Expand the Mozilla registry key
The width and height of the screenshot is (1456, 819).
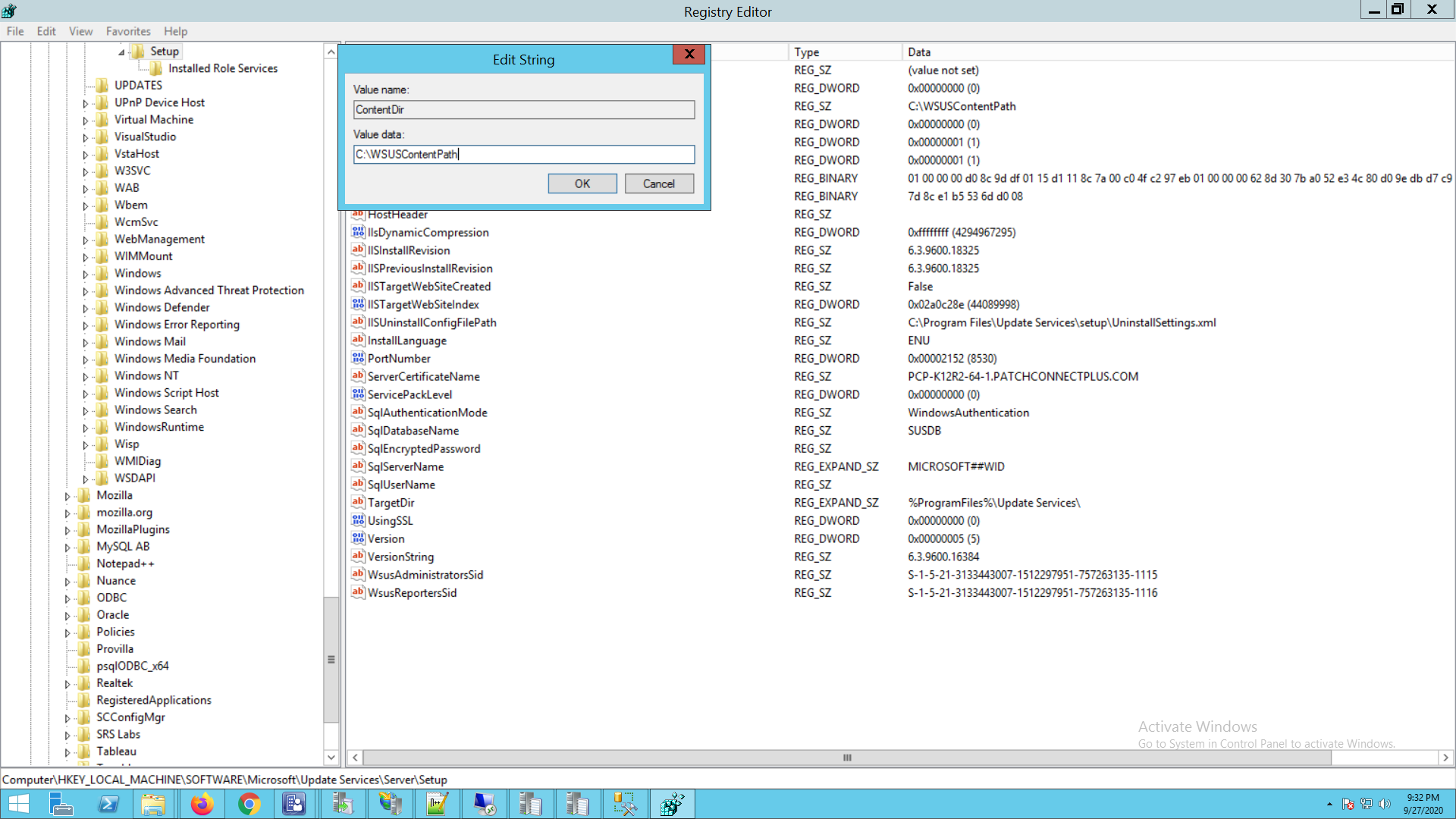(67, 496)
